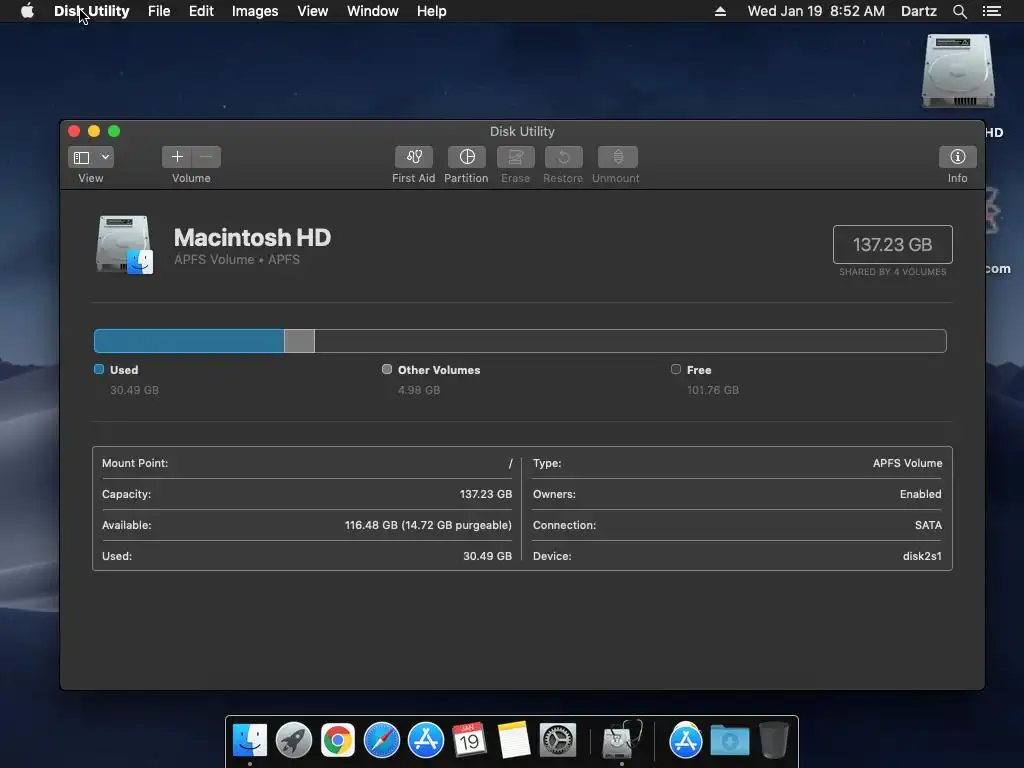Click the 4.98 GB other volumes amount
Image resolution: width=1024 pixels, height=768 pixels.
pyautogui.click(x=419, y=390)
